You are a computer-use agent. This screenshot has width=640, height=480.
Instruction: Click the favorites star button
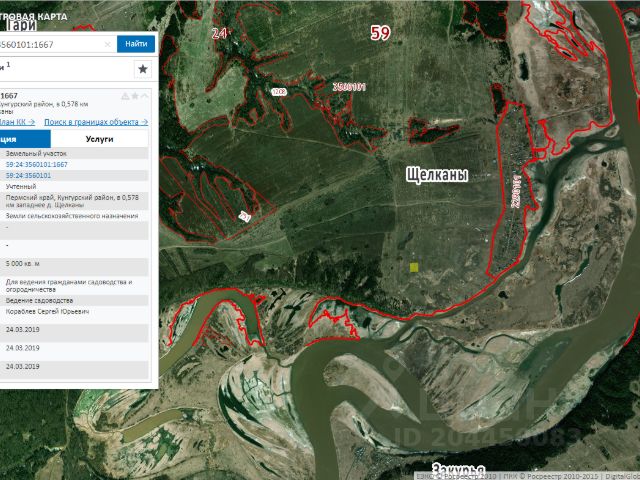click(142, 69)
